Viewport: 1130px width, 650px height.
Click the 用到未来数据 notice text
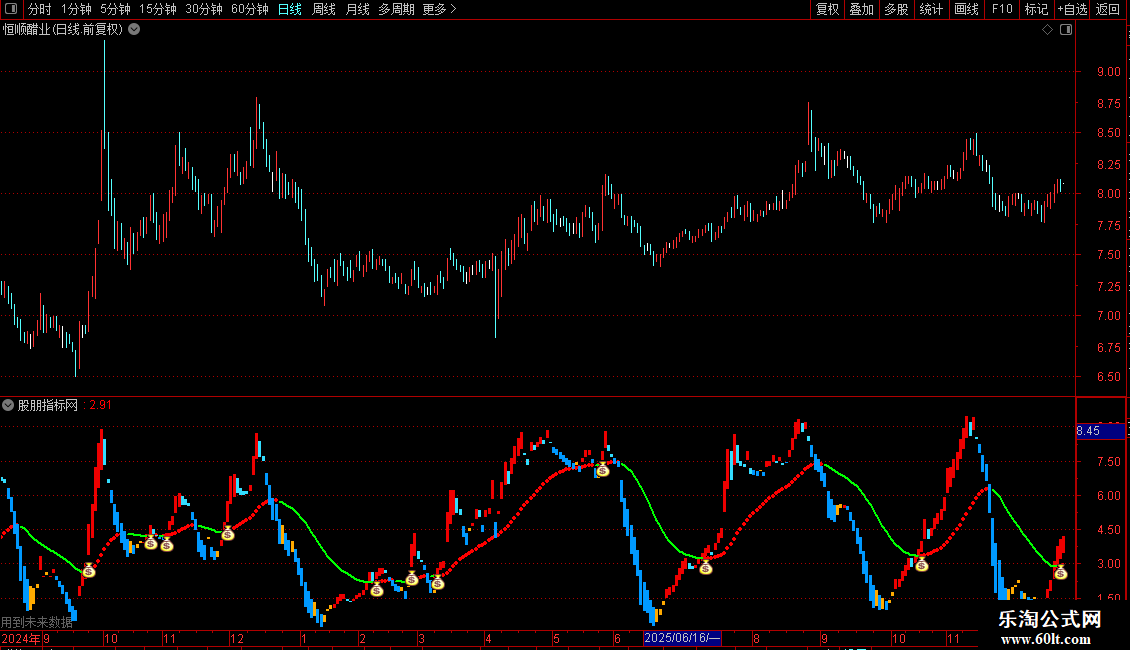[x=37, y=622]
